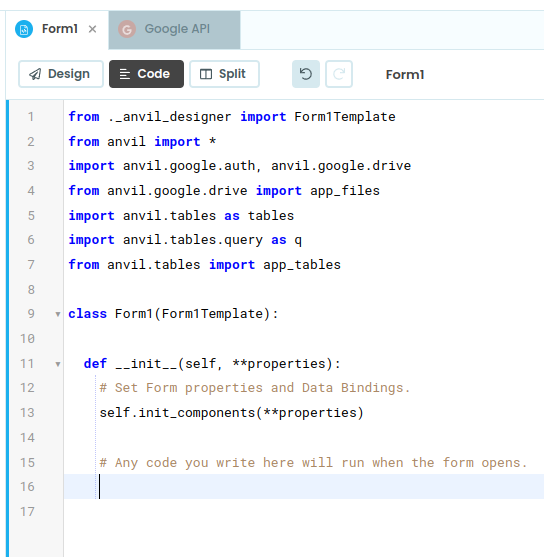This screenshot has width=544, height=557.
Task: Click the 'Set Form properties and Data Bindings' comment
Action: 255,388
